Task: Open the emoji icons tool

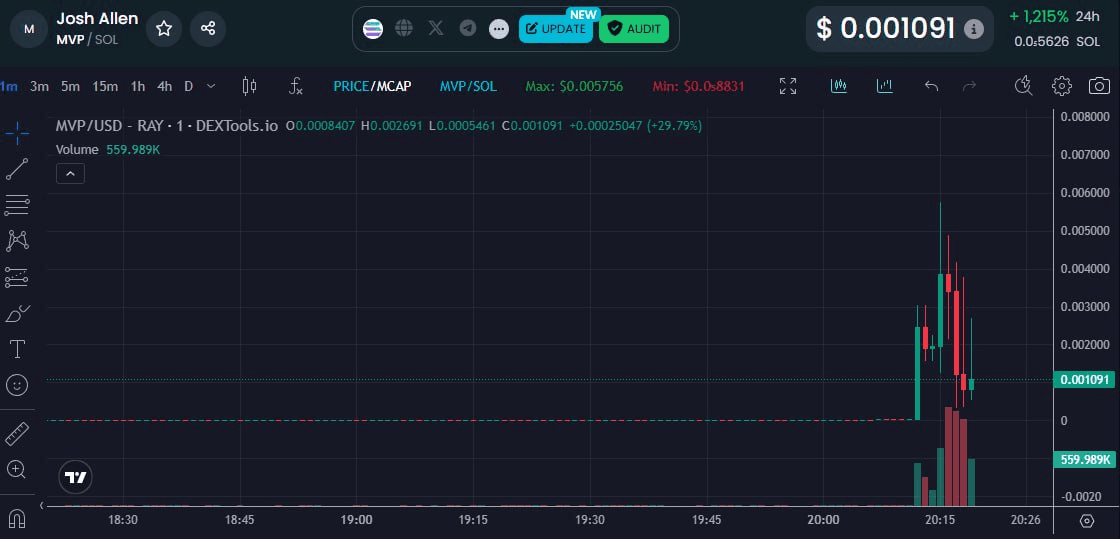Action: pos(17,386)
